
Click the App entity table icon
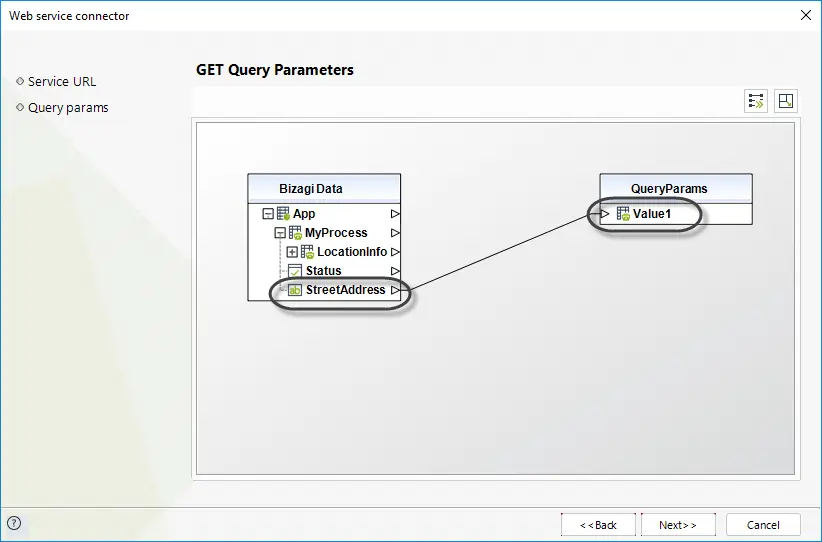(x=283, y=213)
